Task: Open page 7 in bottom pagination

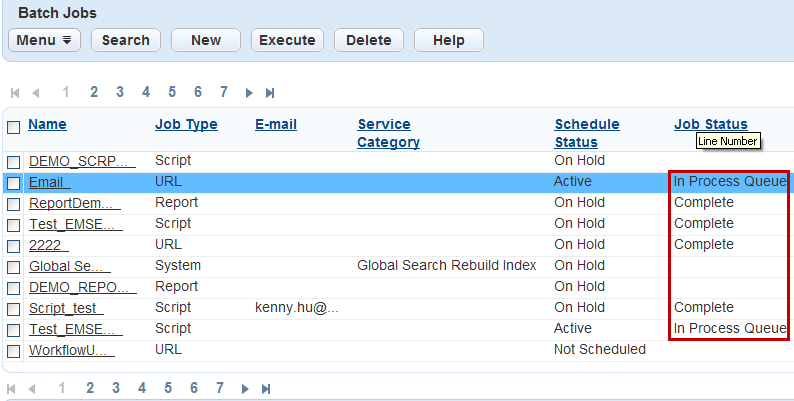Action: tap(220, 388)
